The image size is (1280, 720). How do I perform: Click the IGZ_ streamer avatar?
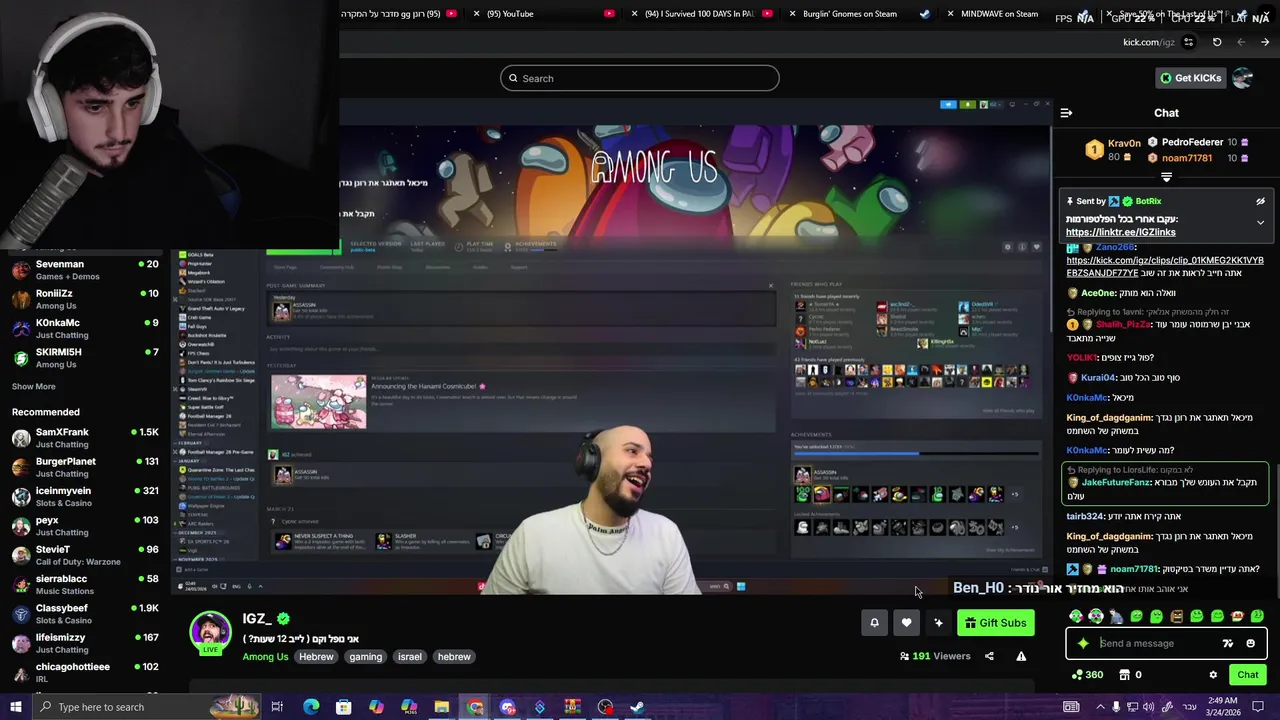coord(210,632)
